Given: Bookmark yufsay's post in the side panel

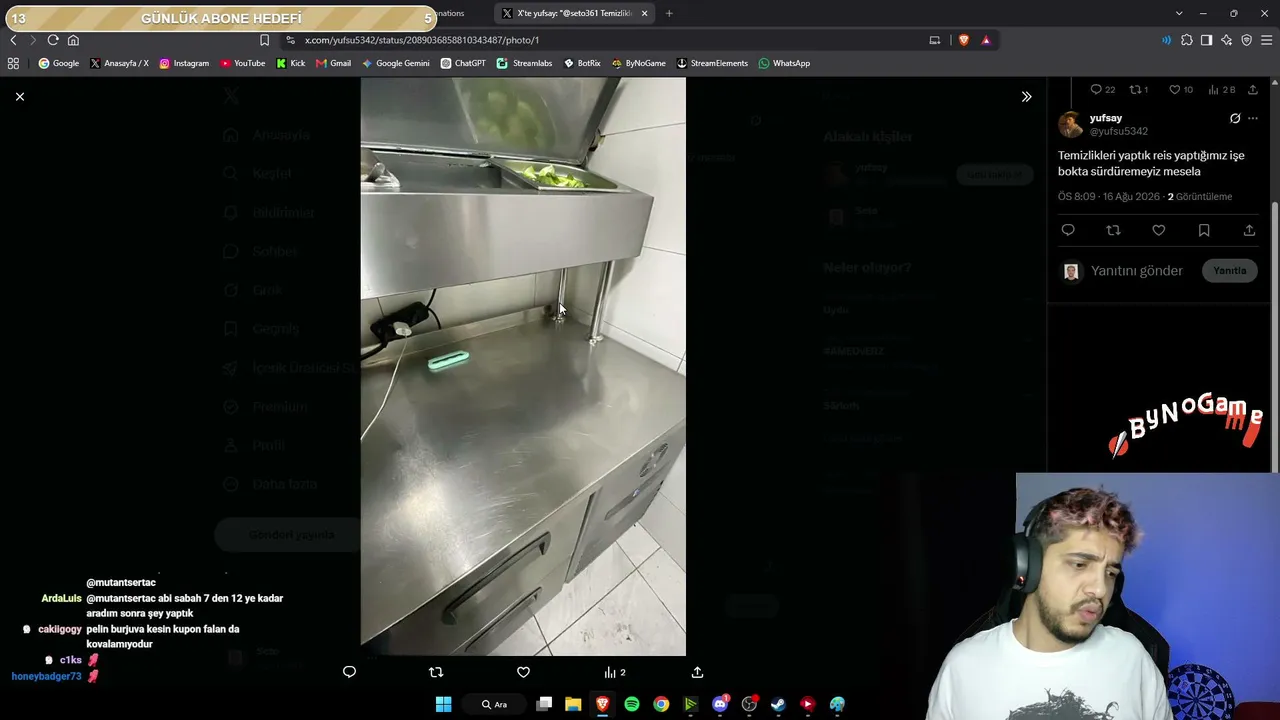Looking at the screenshot, I should 1204,230.
